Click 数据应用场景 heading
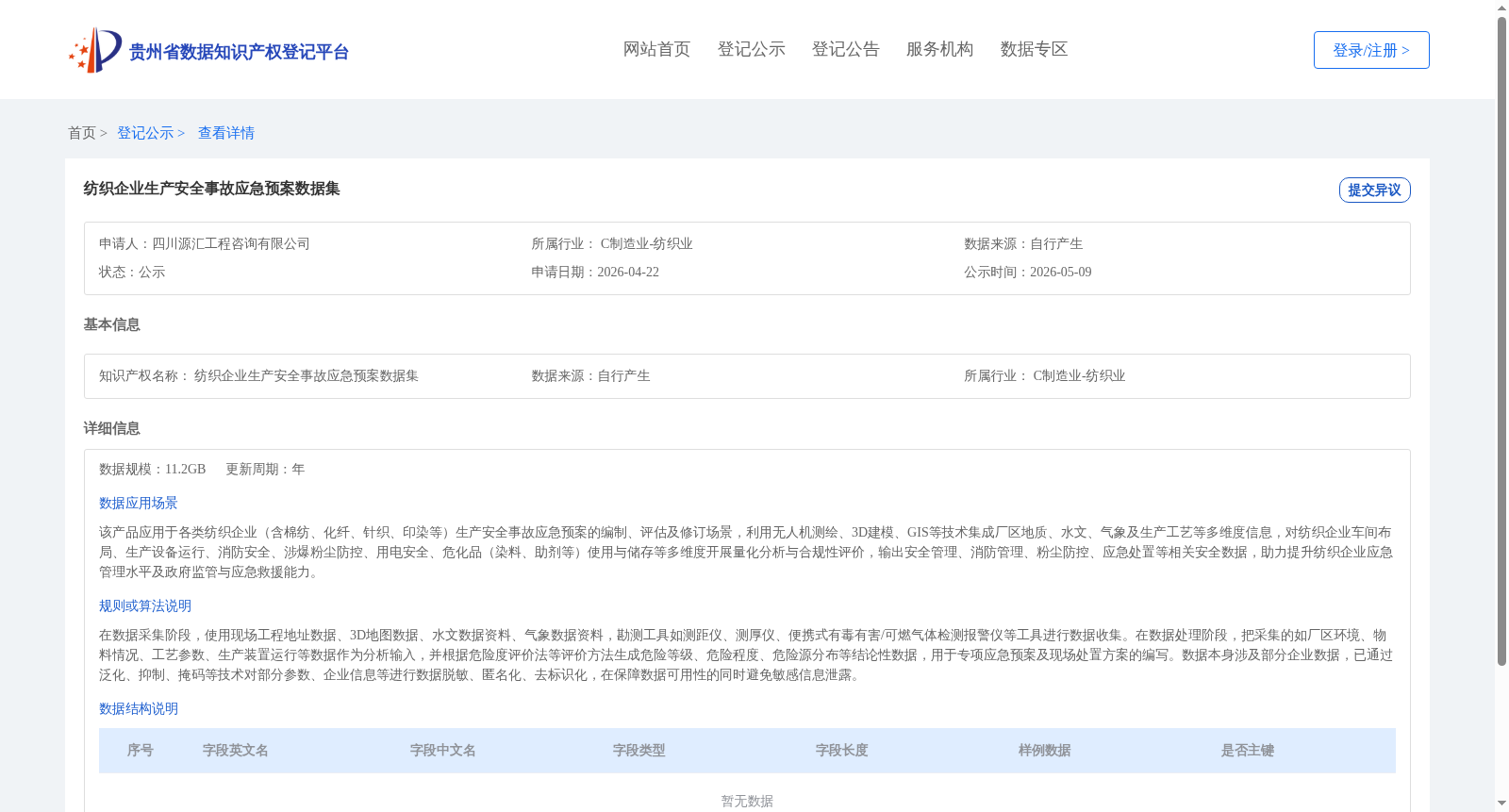The image size is (1509, 812). (139, 503)
